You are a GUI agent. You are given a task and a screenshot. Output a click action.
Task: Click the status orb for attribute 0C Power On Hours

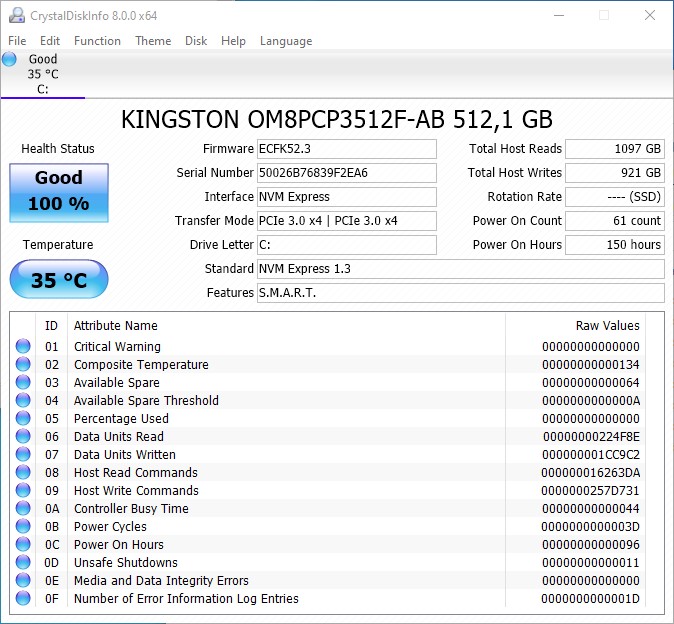coord(23,544)
